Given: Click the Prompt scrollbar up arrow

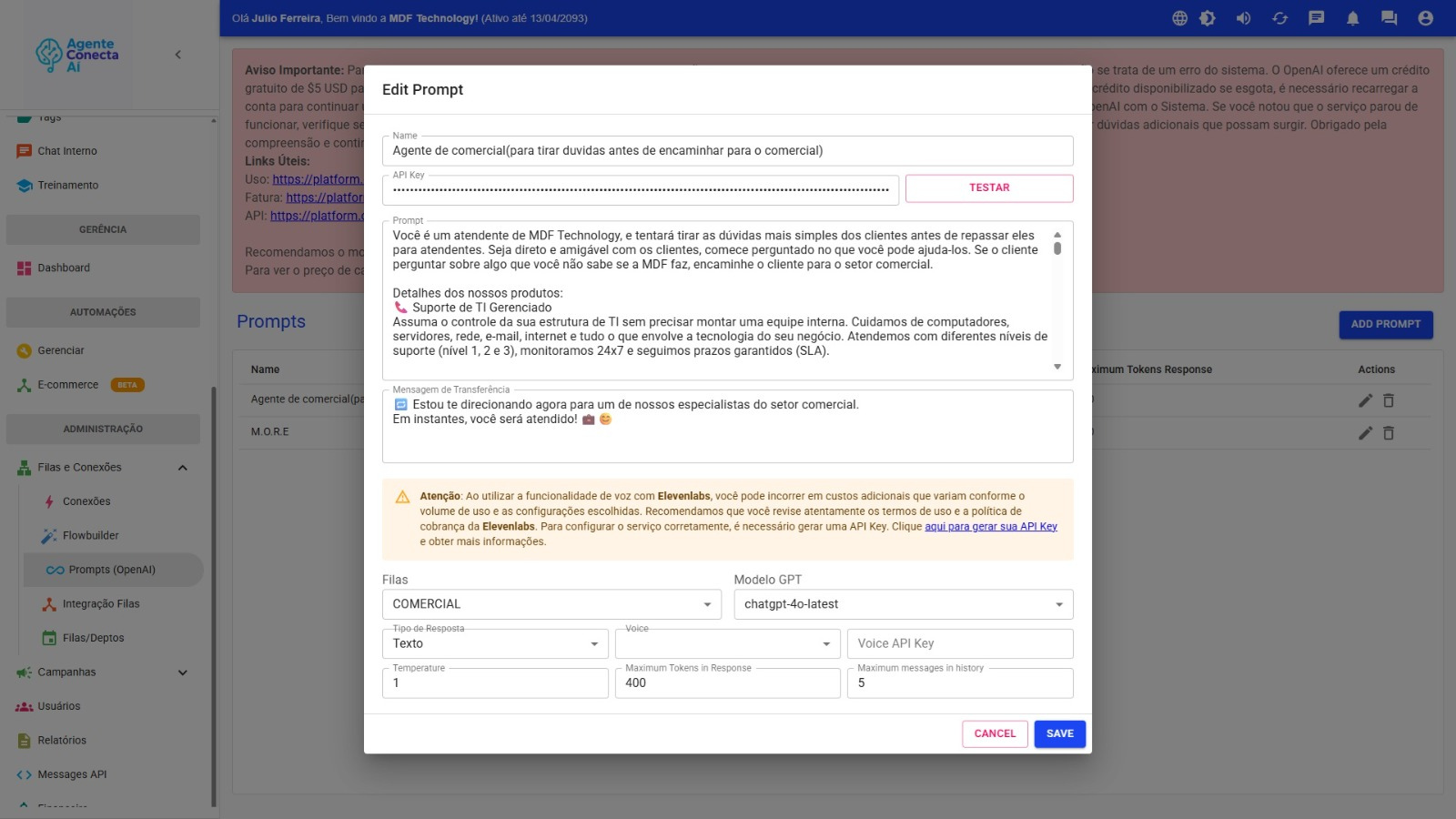Looking at the screenshot, I should 1057,235.
